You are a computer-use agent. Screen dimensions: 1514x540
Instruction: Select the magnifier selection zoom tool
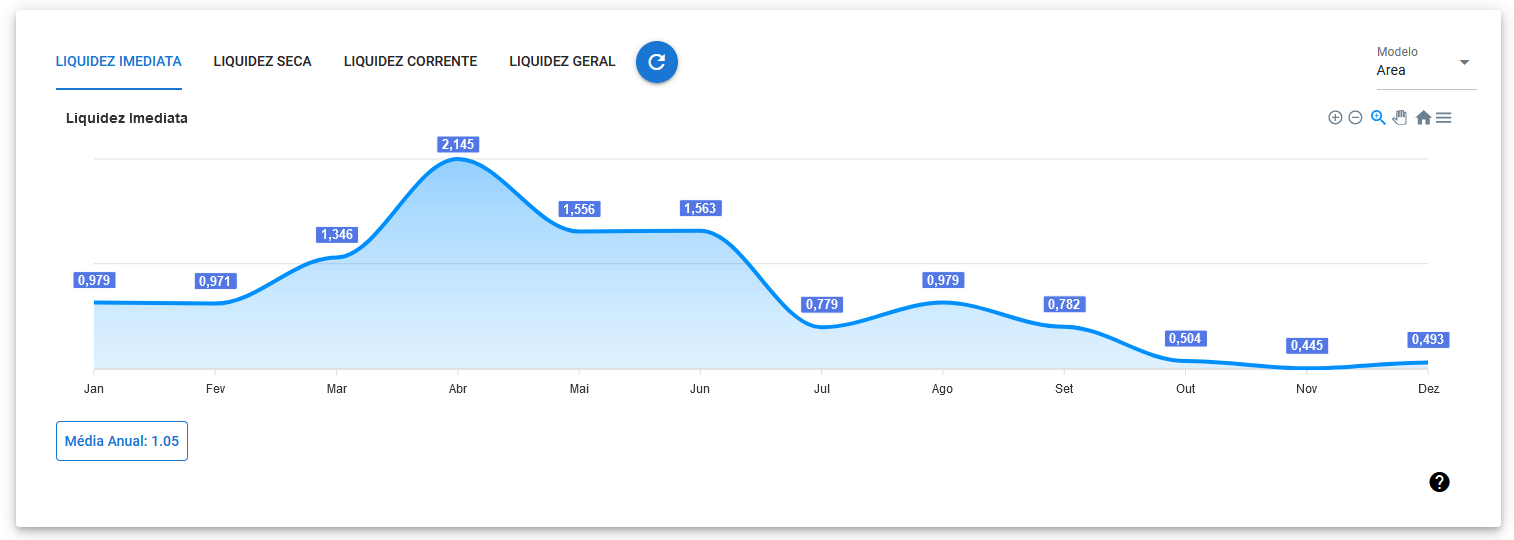pyautogui.click(x=1378, y=118)
